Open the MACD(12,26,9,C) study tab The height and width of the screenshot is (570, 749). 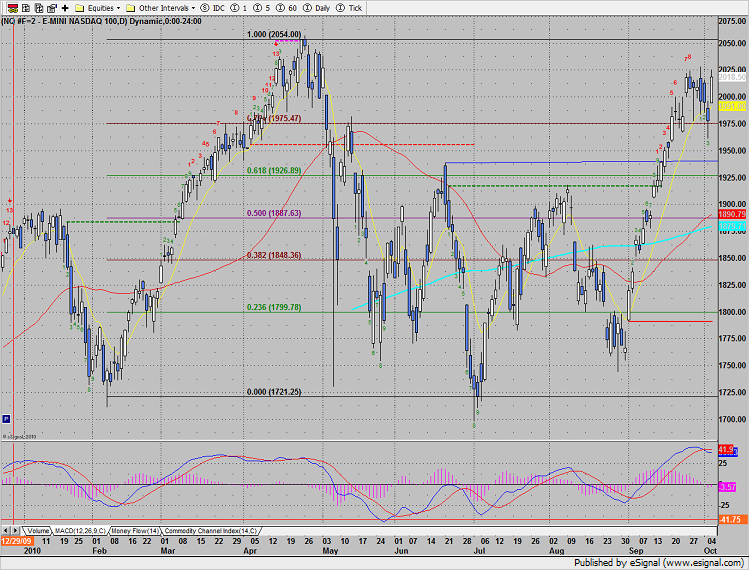point(80,531)
